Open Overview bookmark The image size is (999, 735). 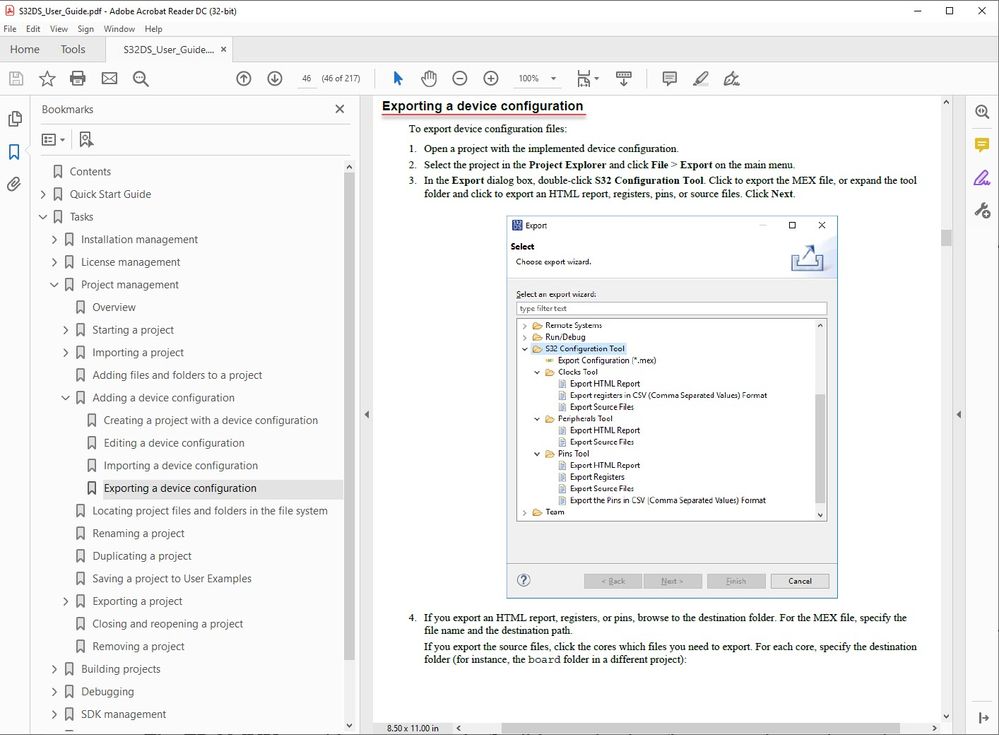pyautogui.click(x=114, y=308)
